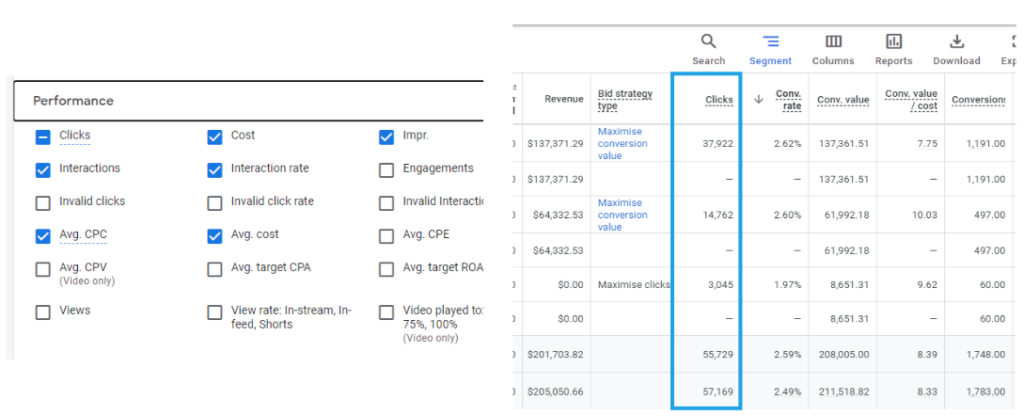Screen dimensions: 1024x416
Task: Toggle the Clicks checkbox
Action: (x=43, y=137)
